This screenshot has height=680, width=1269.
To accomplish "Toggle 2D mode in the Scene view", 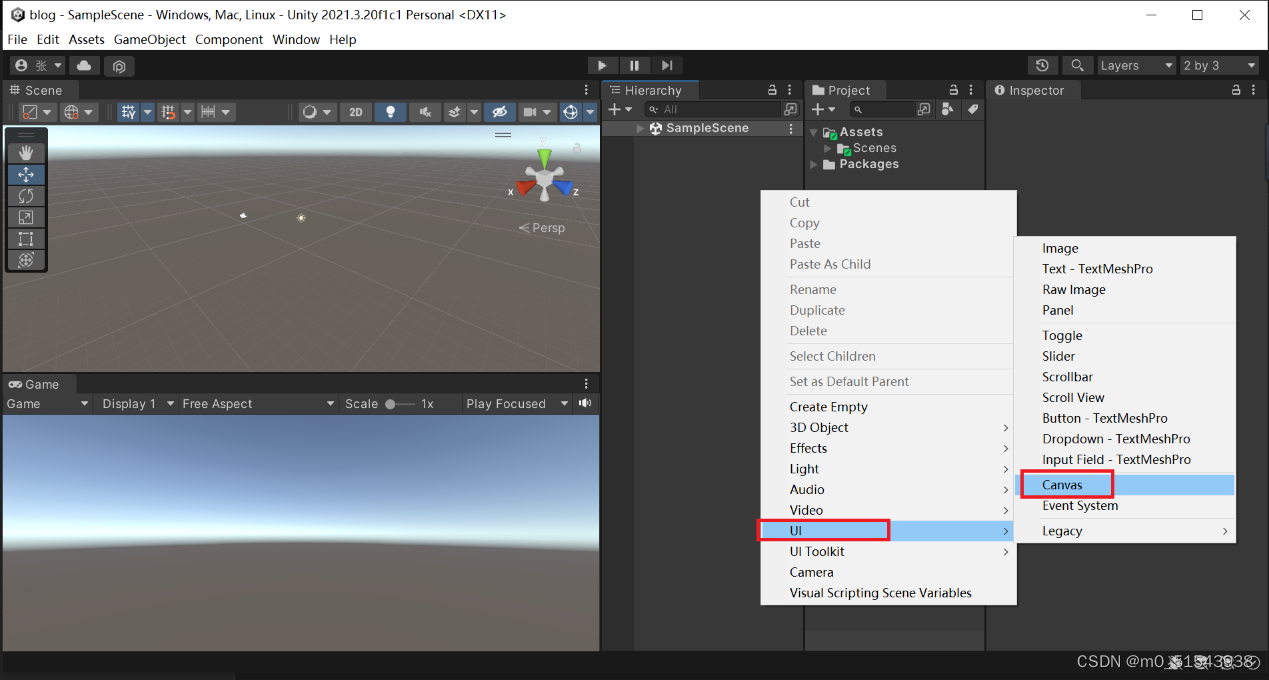I will point(355,111).
